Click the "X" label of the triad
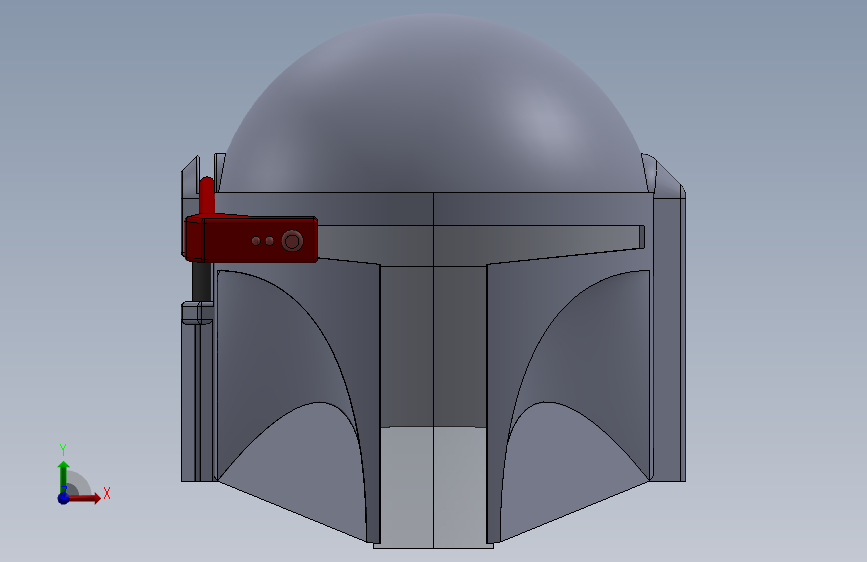 click(107, 493)
